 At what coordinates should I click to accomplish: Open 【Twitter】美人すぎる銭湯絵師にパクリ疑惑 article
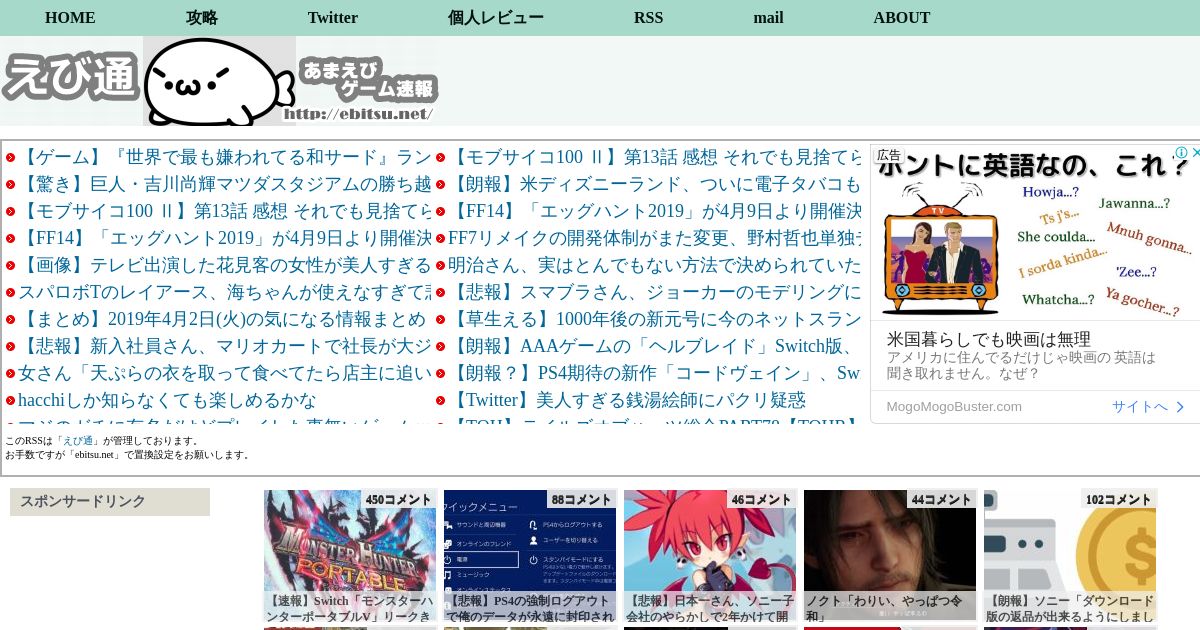[627, 400]
